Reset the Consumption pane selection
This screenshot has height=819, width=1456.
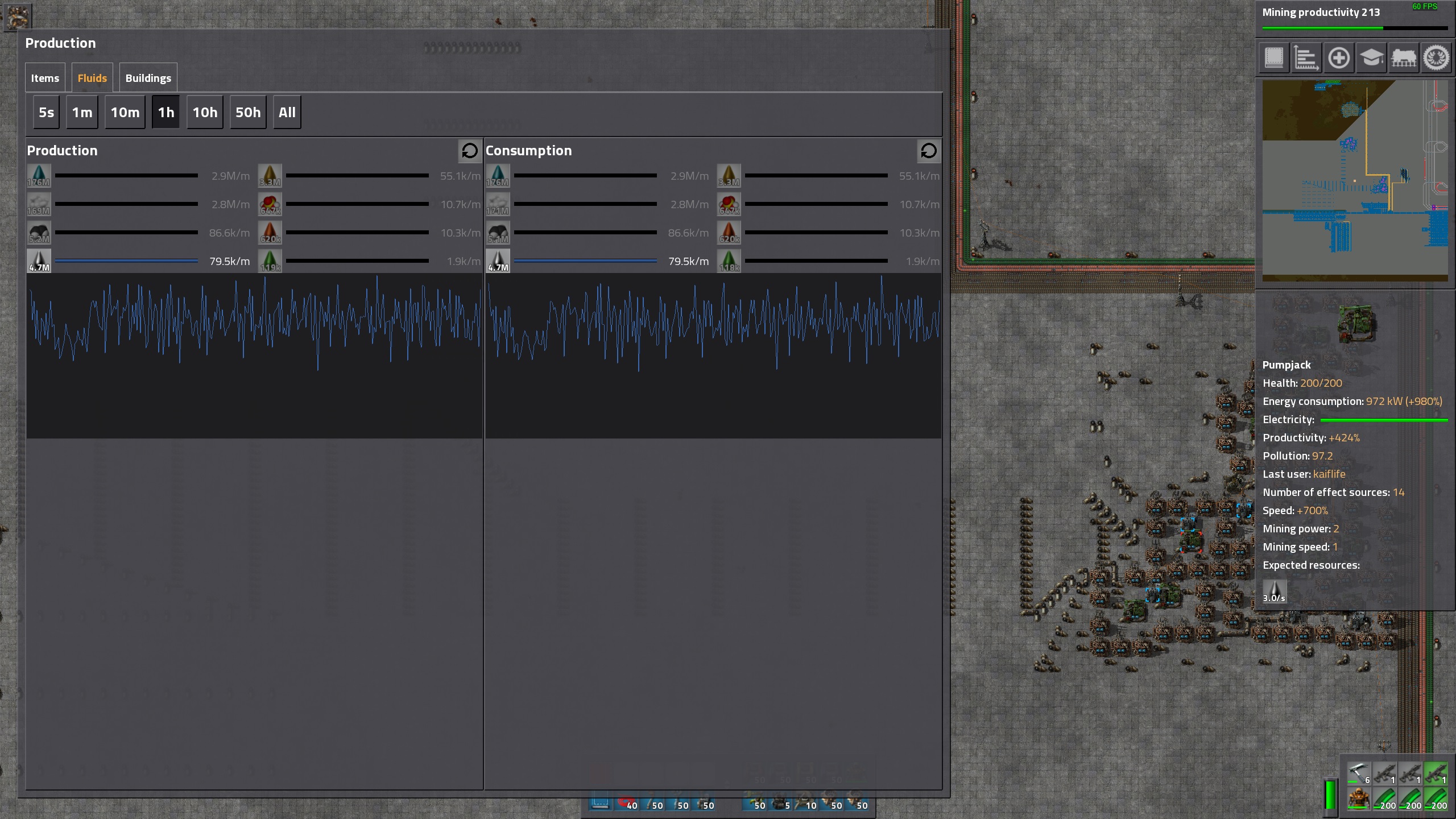(x=929, y=151)
